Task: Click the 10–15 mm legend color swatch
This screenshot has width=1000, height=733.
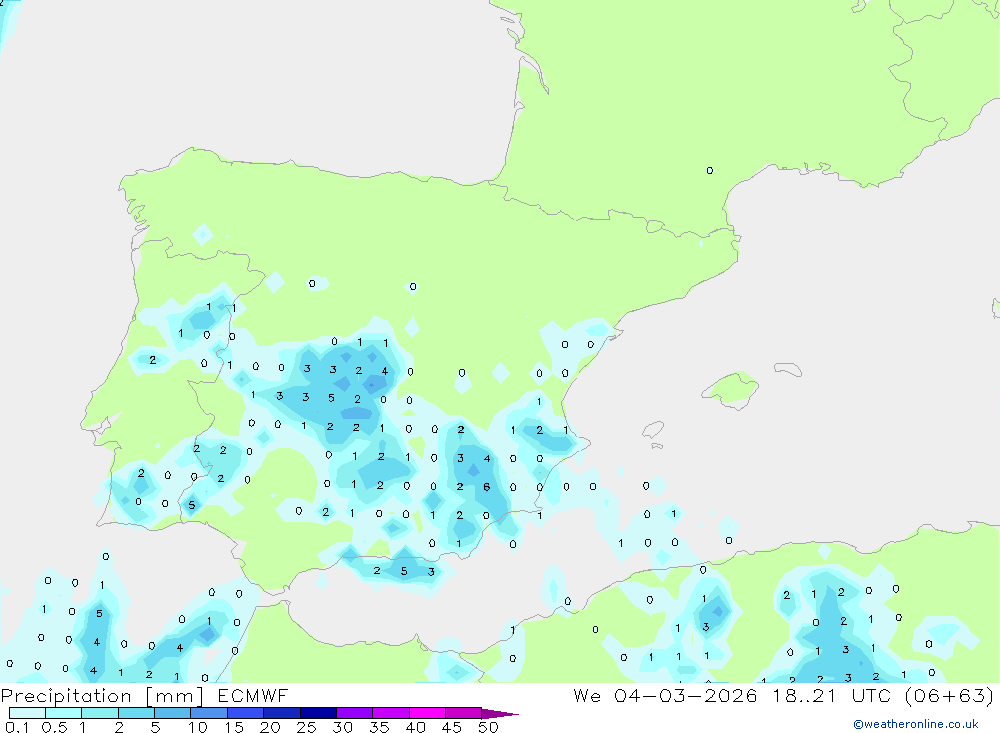Action: pos(209,713)
